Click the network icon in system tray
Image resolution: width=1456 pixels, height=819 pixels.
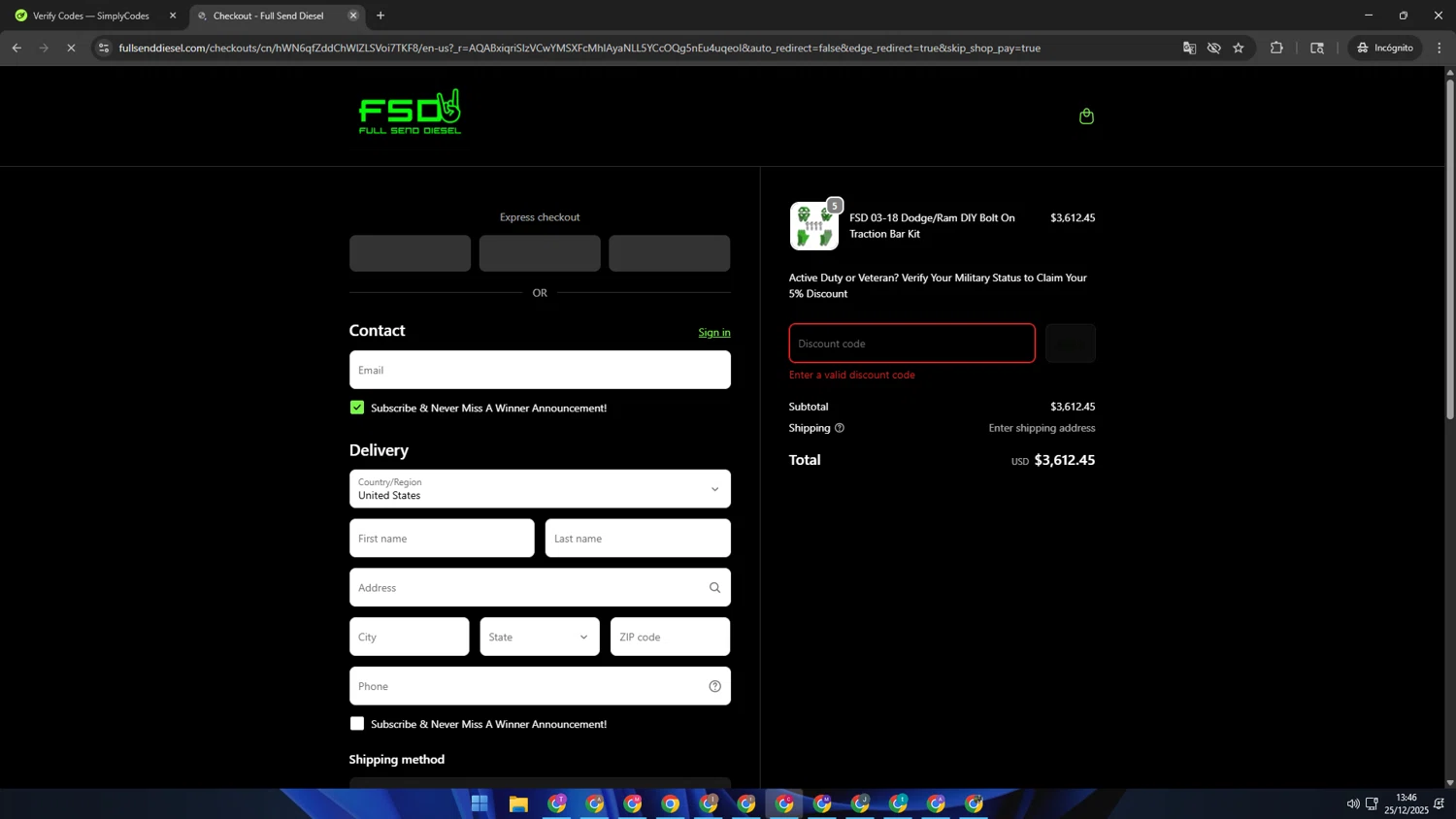[x=1372, y=803]
